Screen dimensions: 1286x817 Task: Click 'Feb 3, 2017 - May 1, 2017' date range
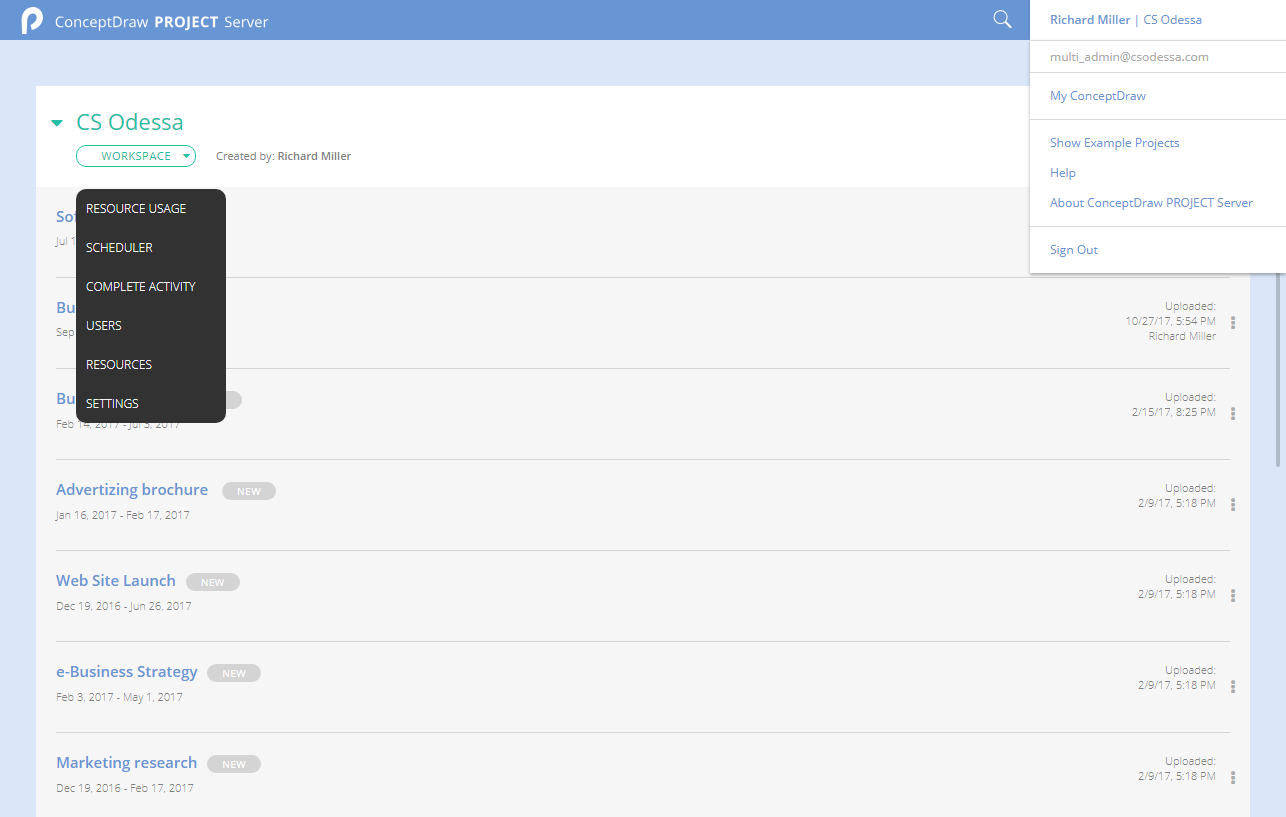click(x=119, y=697)
